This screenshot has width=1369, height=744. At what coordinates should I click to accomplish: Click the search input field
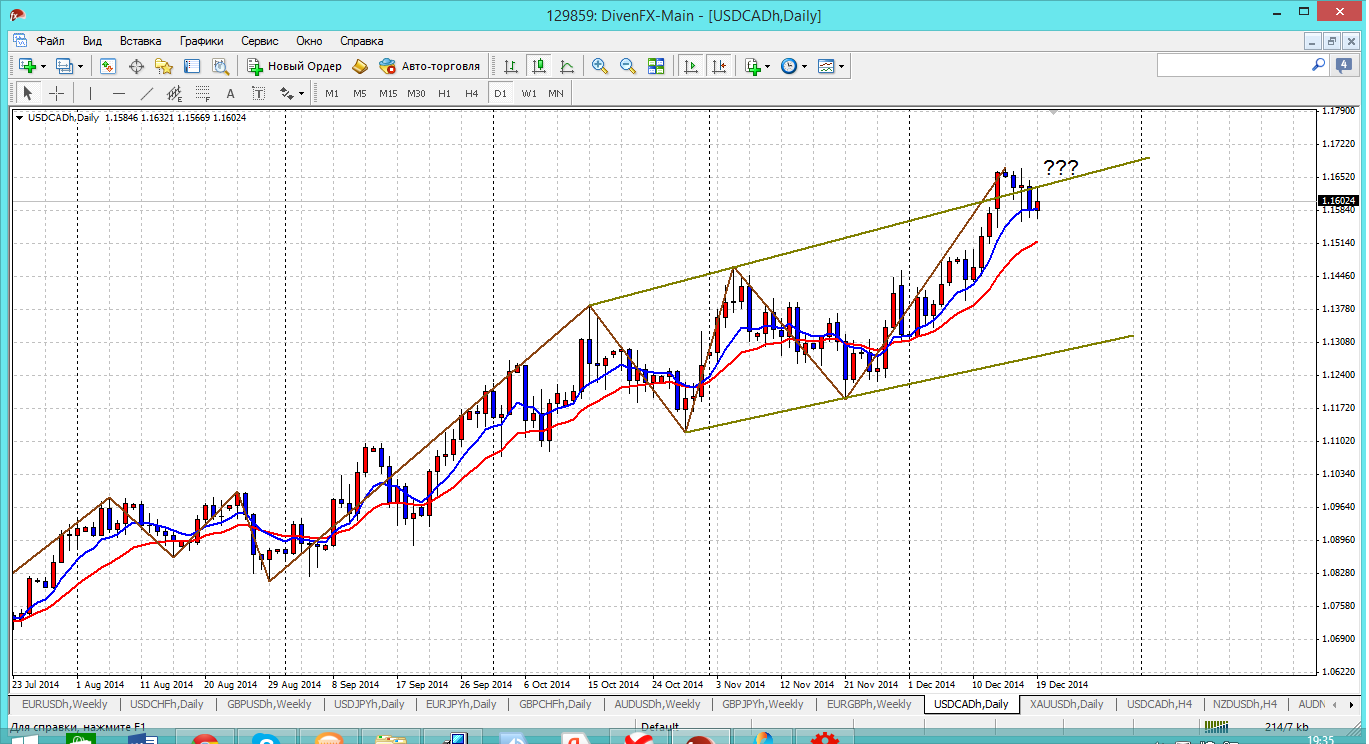click(x=1233, y=65)
